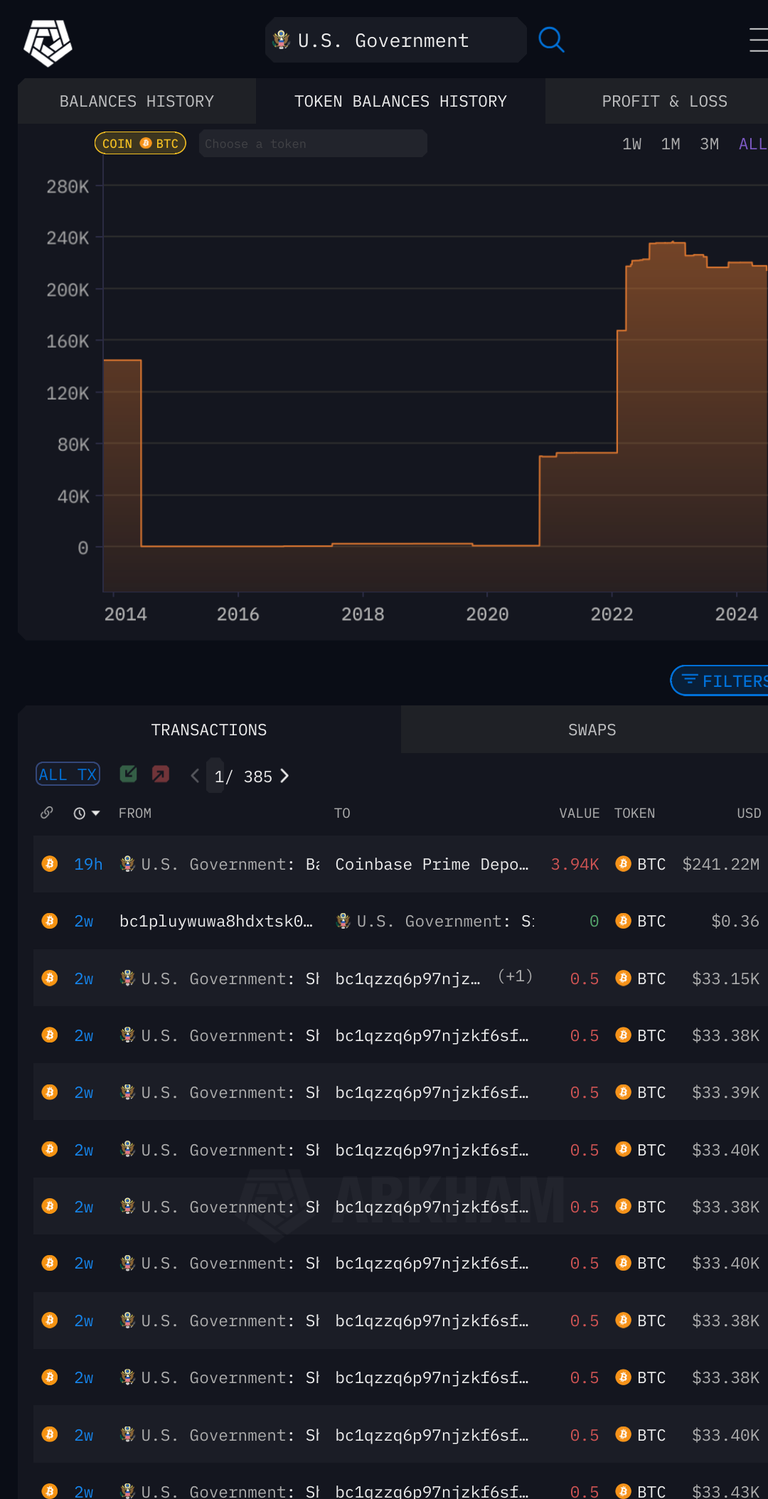Click the (+1) extra recipients indicator
The height and width of the screenshot is (1499, 768).
(514, 977)
